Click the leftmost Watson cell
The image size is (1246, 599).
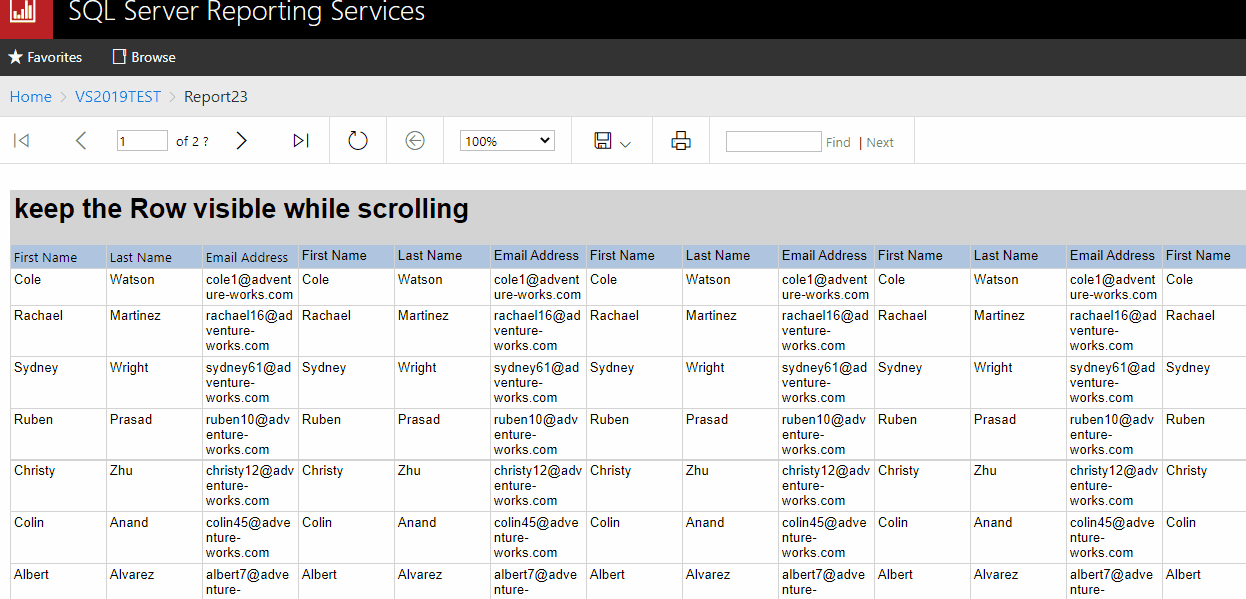click(154, 287)
